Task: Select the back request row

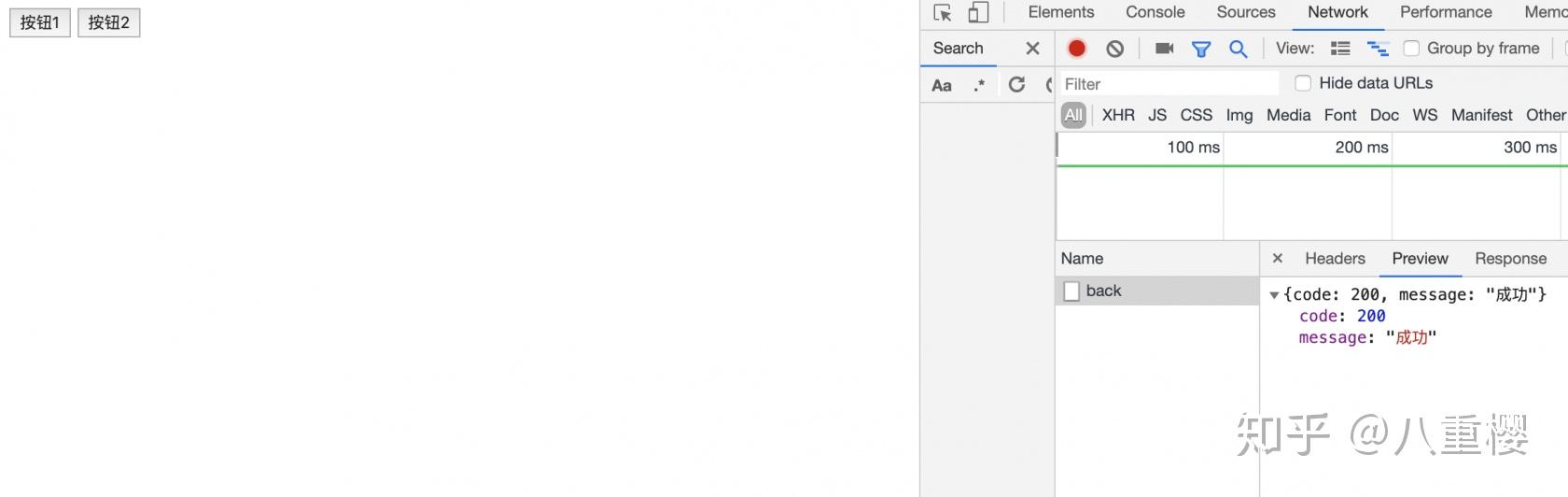Action: (x=1157, y=291)
